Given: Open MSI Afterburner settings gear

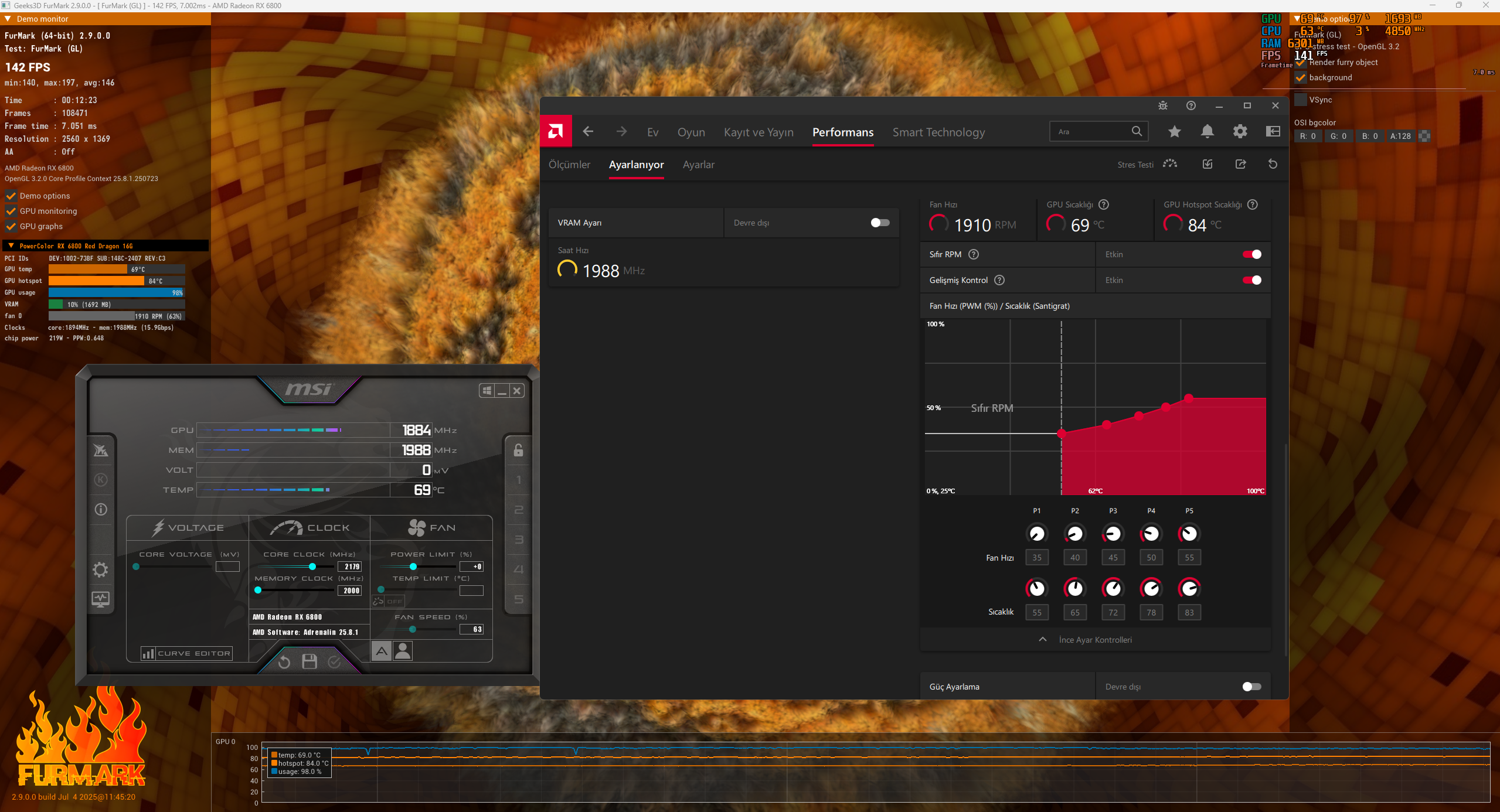Looking at the screenshot, I should tap(101, 569).
